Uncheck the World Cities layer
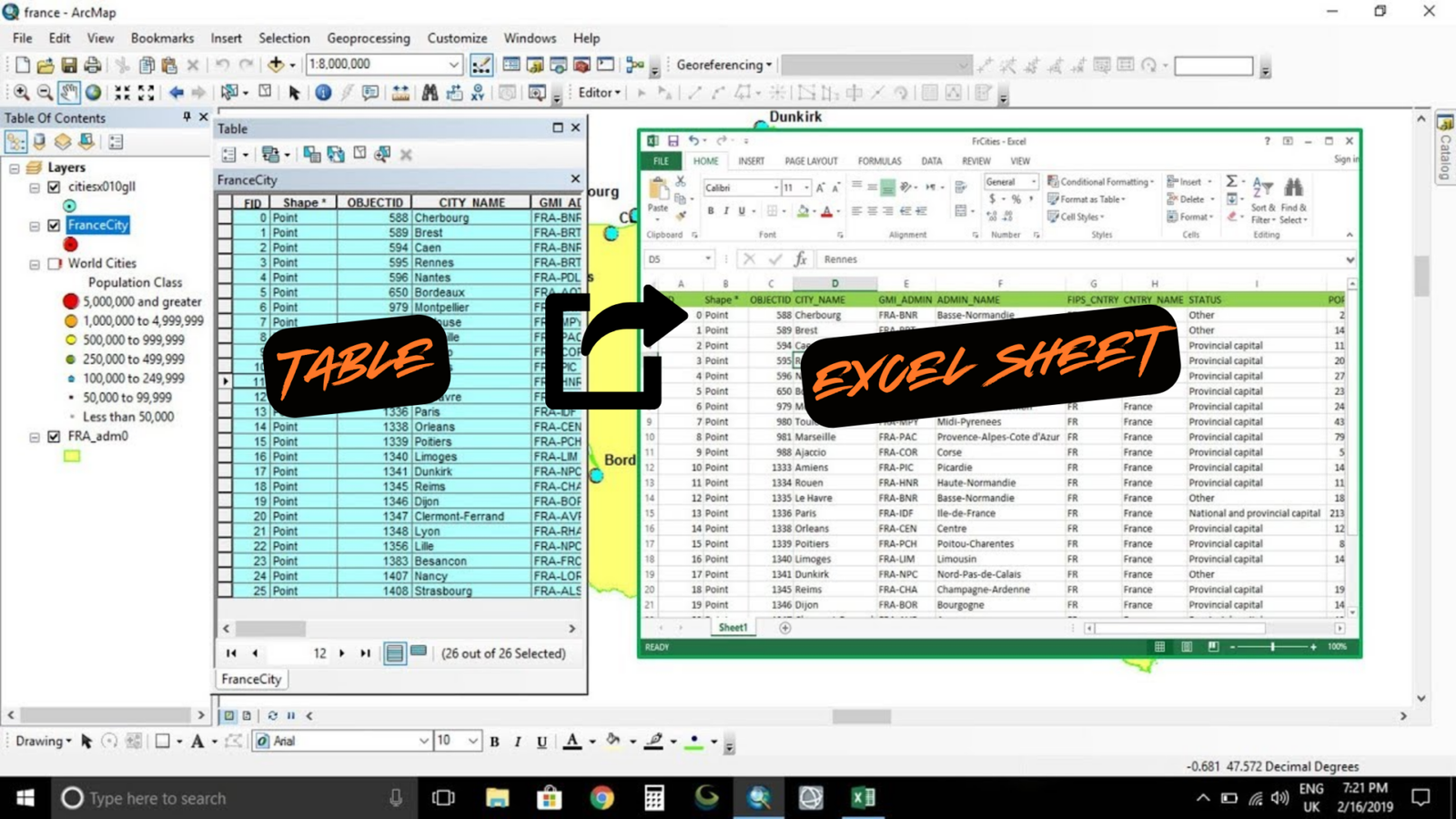 pyautogui.click(x=56, y=263)
